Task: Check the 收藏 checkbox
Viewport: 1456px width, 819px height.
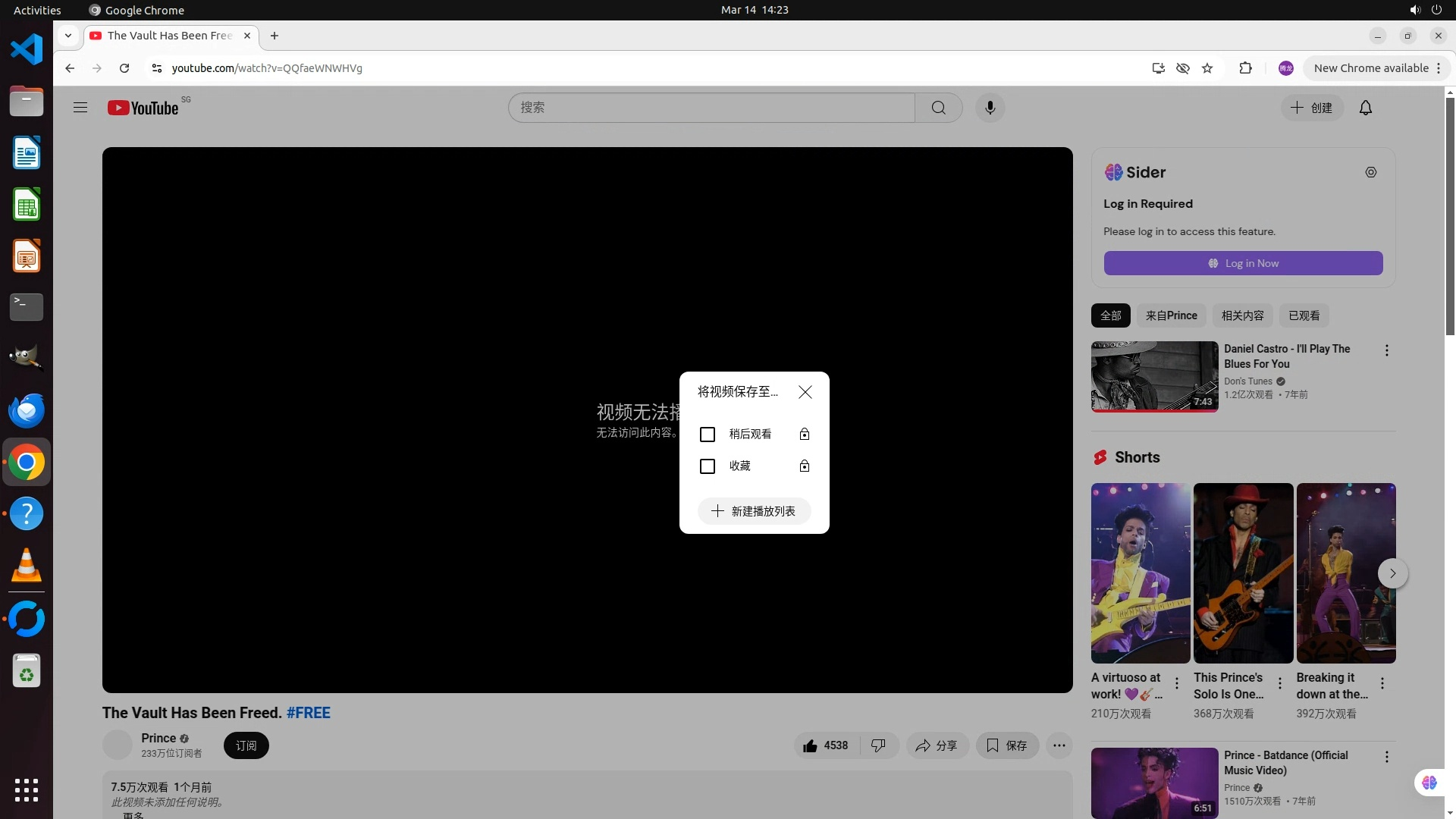Action: pyautogui.click(x=707, y=466)
